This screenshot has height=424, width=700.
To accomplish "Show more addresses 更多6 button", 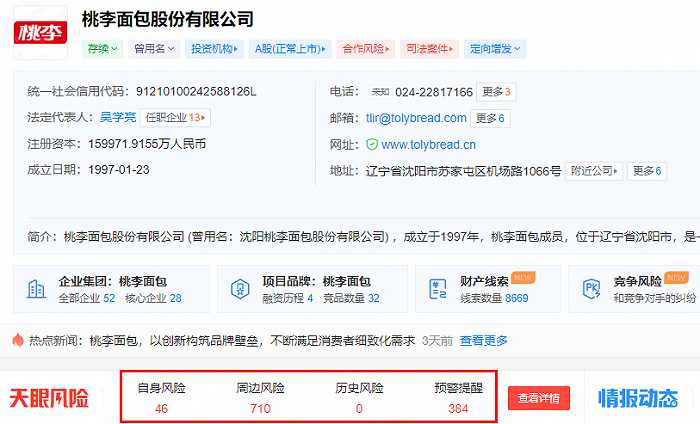I will pyautogui.click(x=647, y=171).
